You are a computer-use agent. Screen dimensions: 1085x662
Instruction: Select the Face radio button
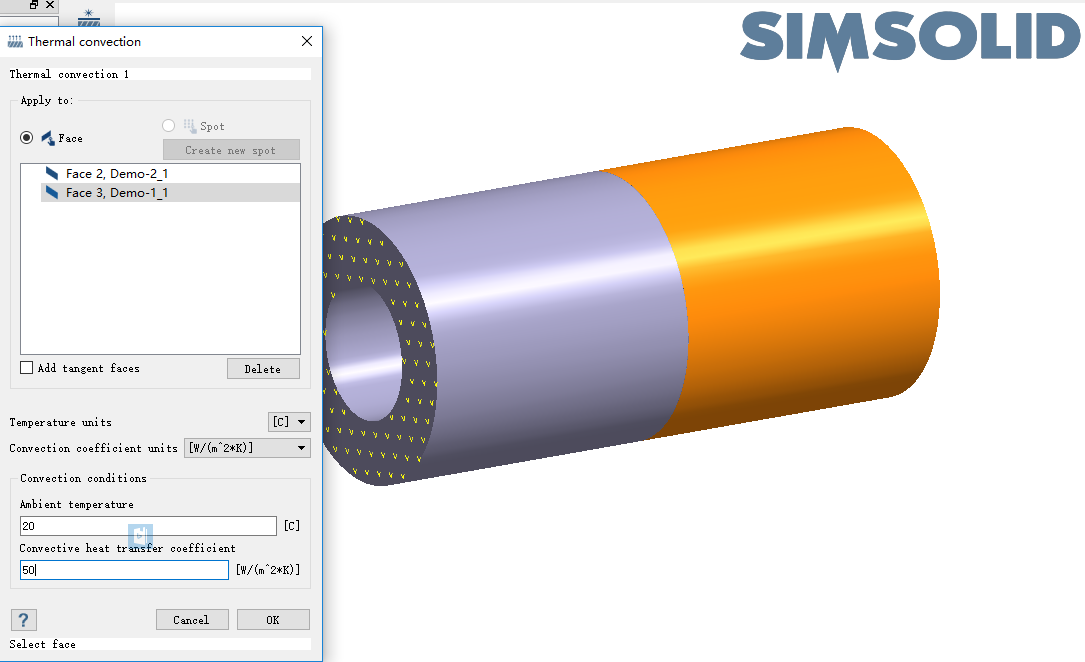pos(24,137)
